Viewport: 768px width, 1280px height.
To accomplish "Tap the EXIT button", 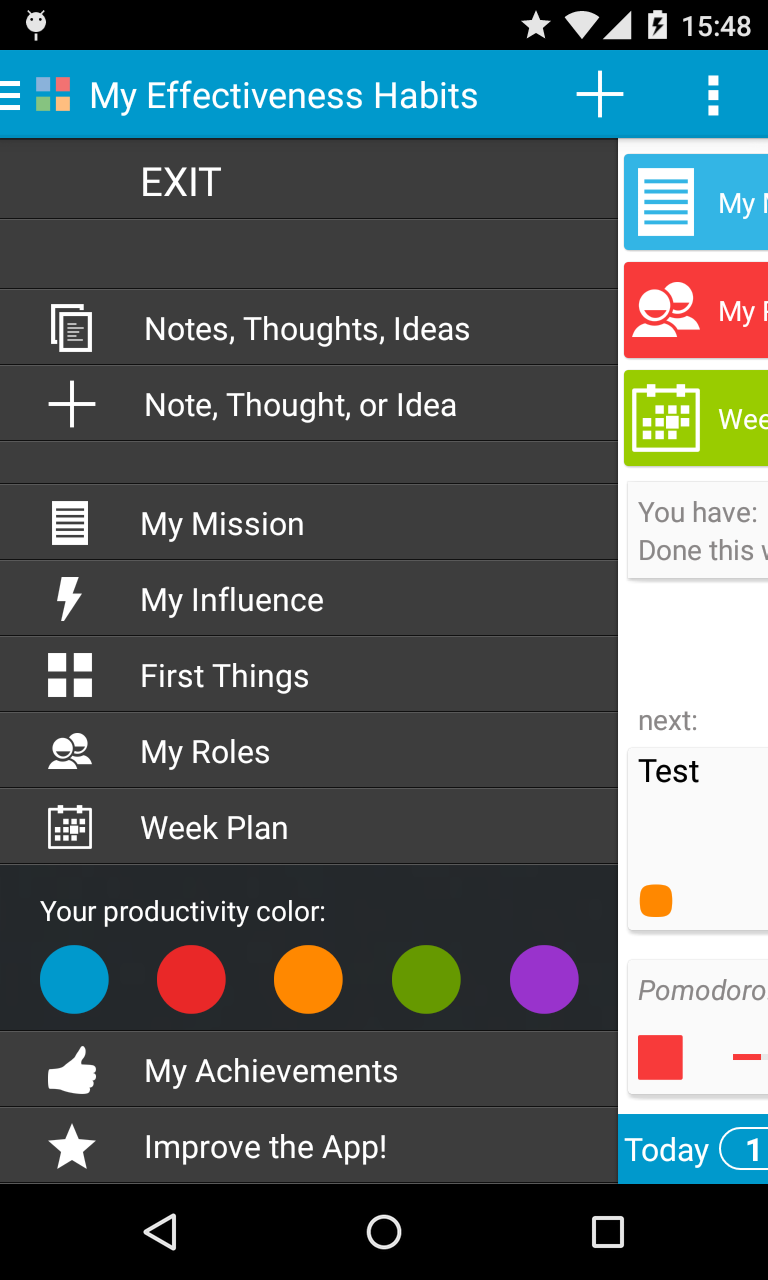I will pos(309,181).
